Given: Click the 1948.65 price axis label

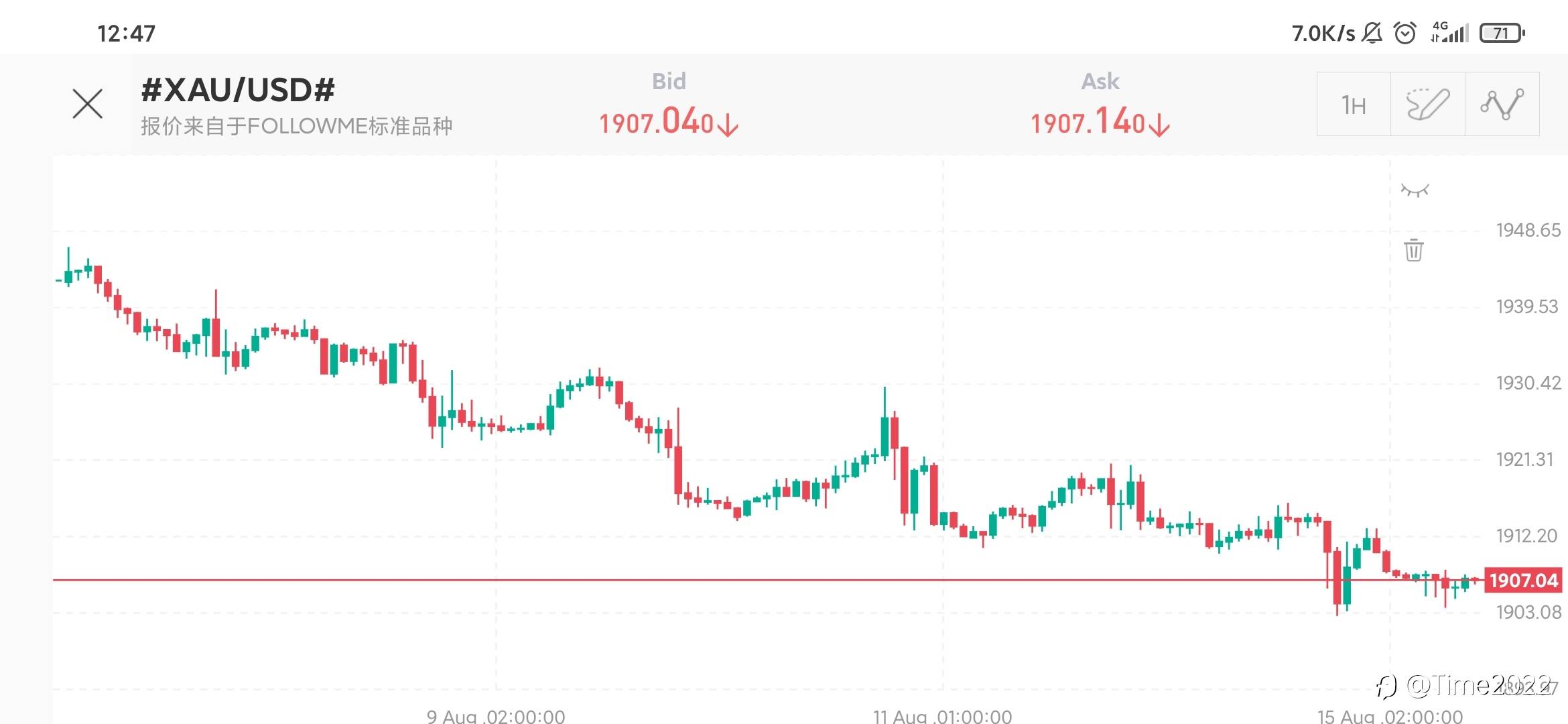Looking at the screenshot, I should pyautogui.click(x=1528, y=231).
